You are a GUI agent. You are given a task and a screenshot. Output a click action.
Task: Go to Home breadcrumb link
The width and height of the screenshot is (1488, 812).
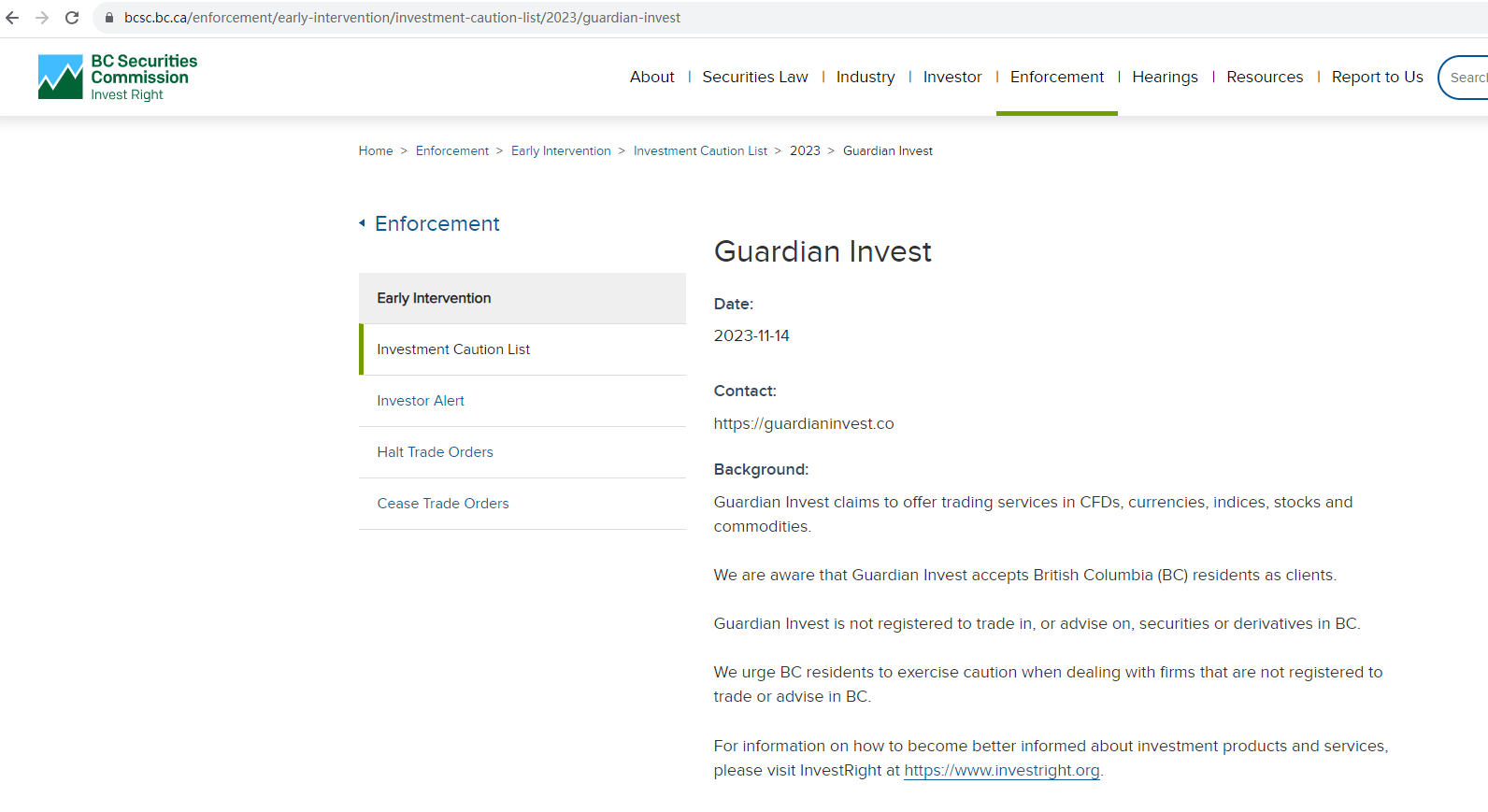point(376,150)
